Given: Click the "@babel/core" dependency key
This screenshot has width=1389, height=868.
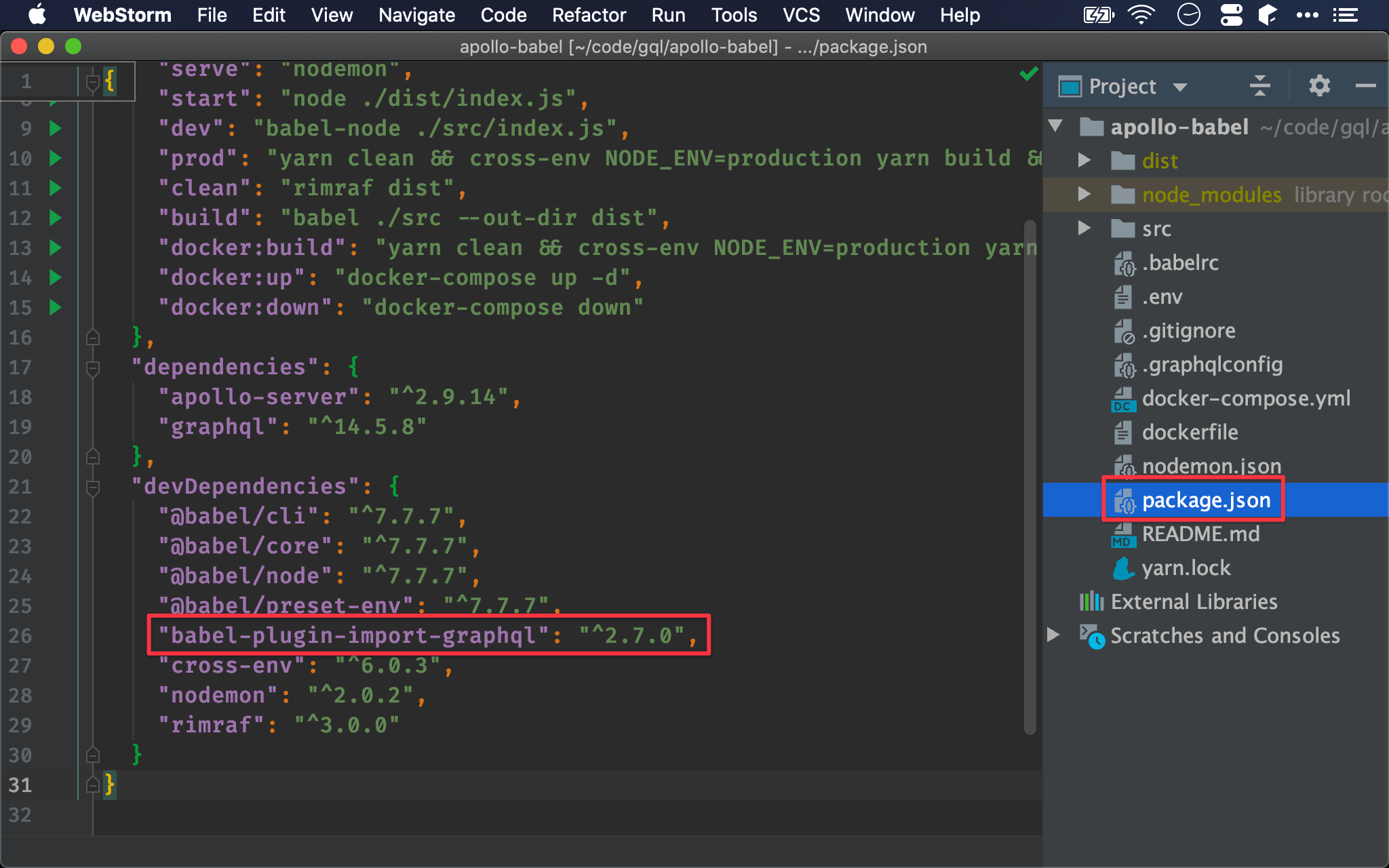Looking at the screenshot, I should (x=245, y=546).
